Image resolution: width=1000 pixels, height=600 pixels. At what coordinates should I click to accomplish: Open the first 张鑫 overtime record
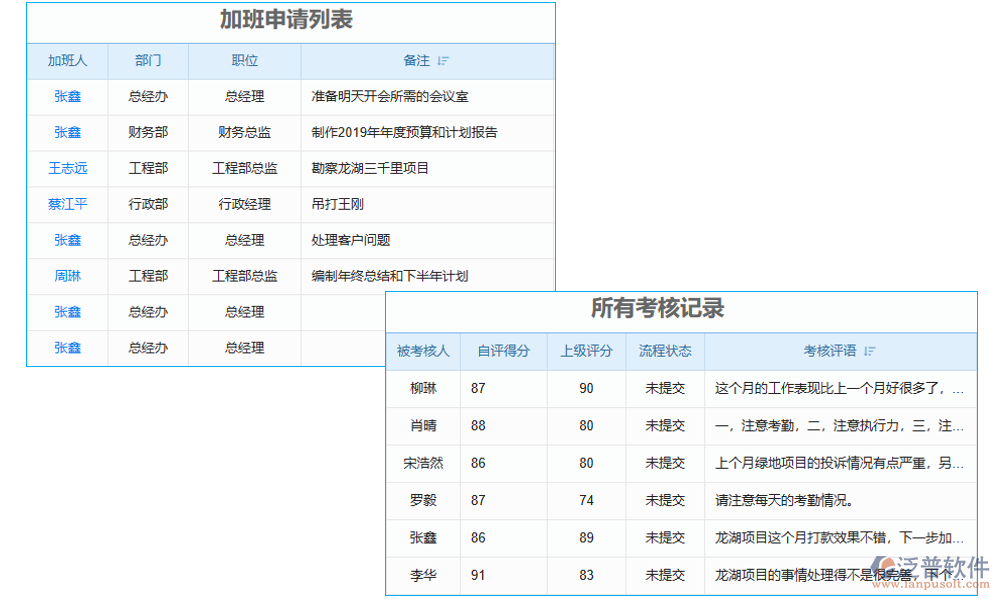[67, 96]
